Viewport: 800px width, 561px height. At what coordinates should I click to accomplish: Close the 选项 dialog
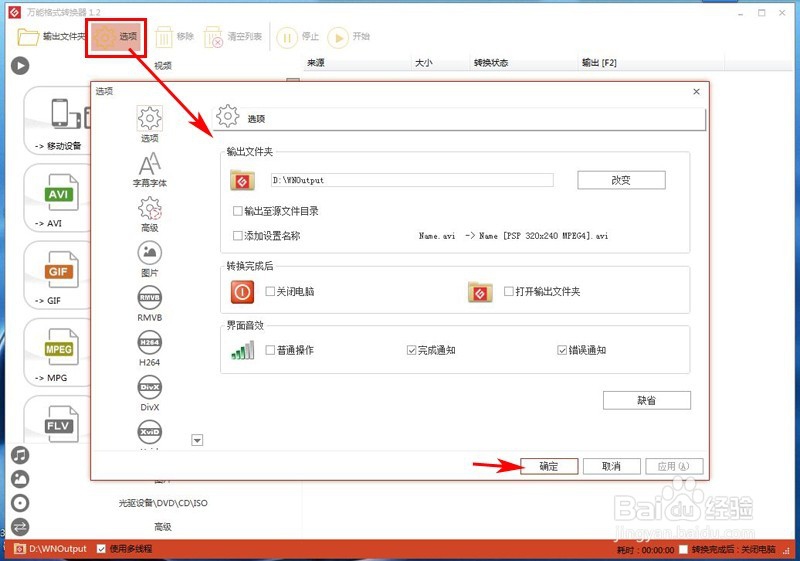point(696,92)
